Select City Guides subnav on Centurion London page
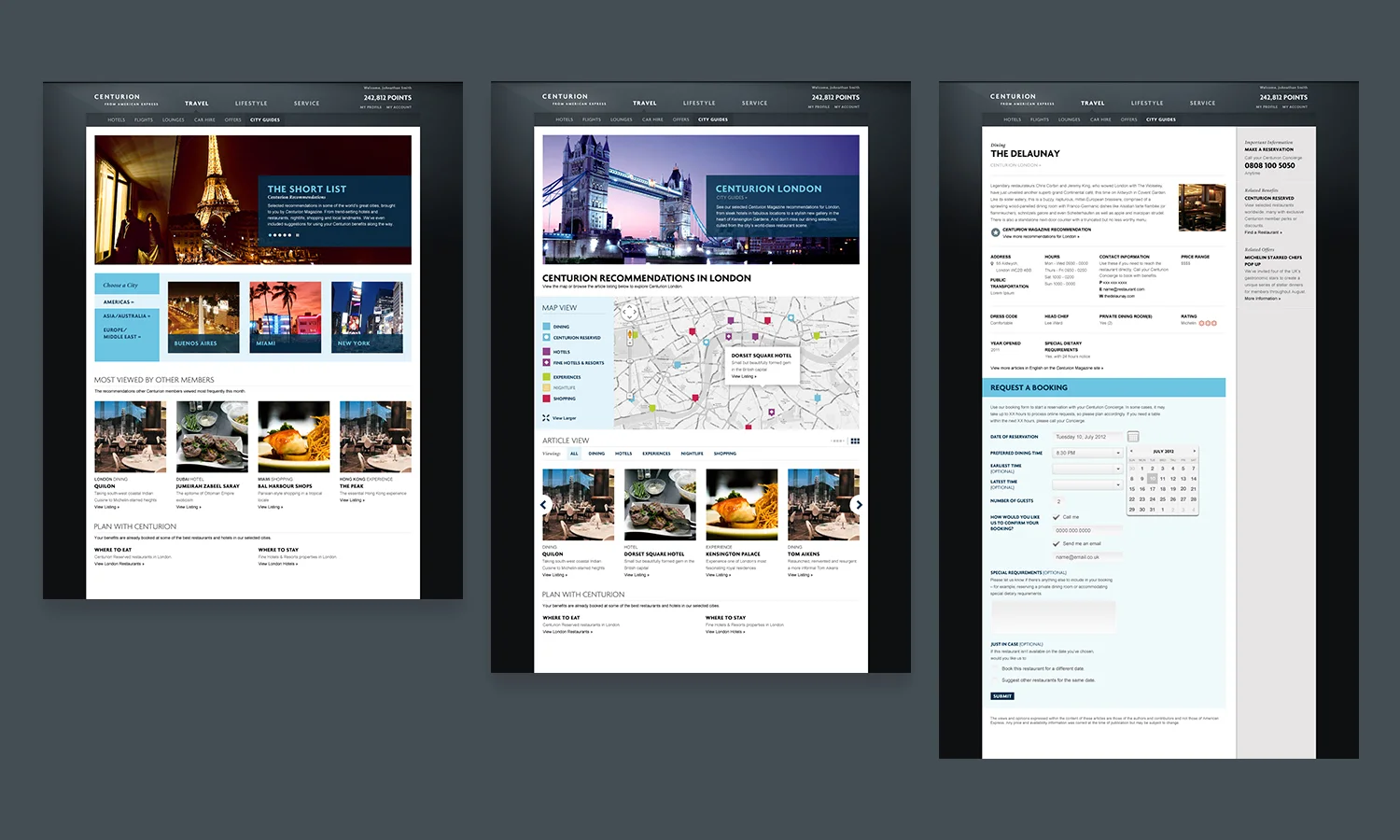 pyautogui.click(x=713, y=119)
